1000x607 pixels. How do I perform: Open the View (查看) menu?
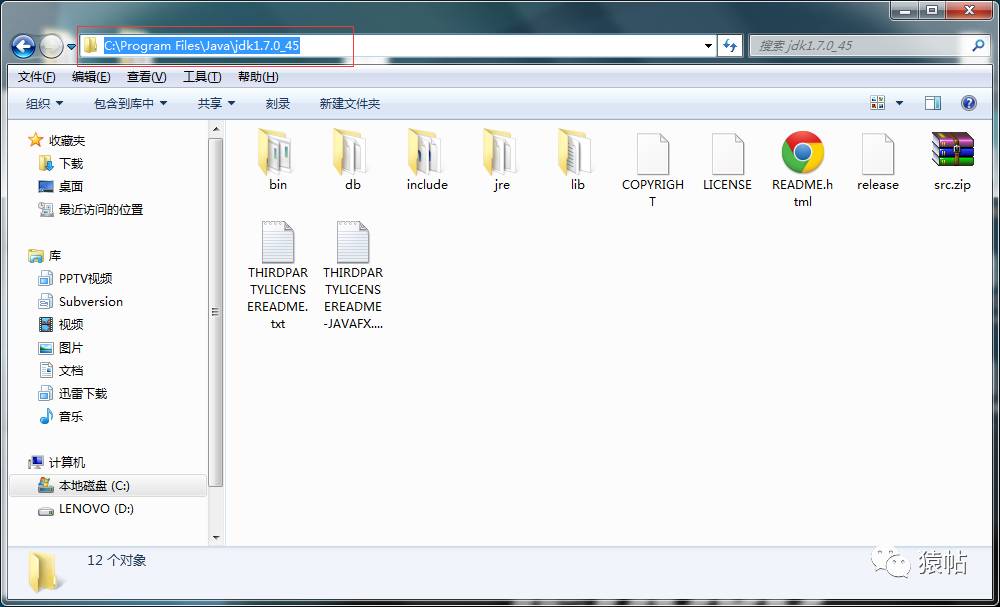point(147,77)
